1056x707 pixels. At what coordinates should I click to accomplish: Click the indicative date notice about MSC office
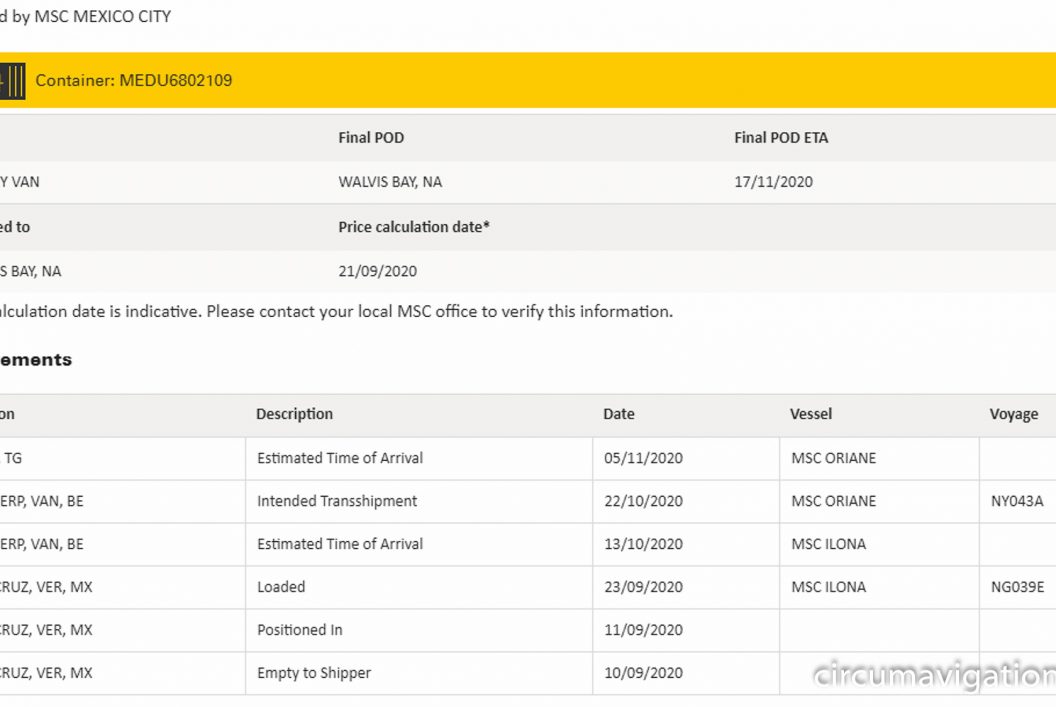pyautogui.click(x=336, y=312)
